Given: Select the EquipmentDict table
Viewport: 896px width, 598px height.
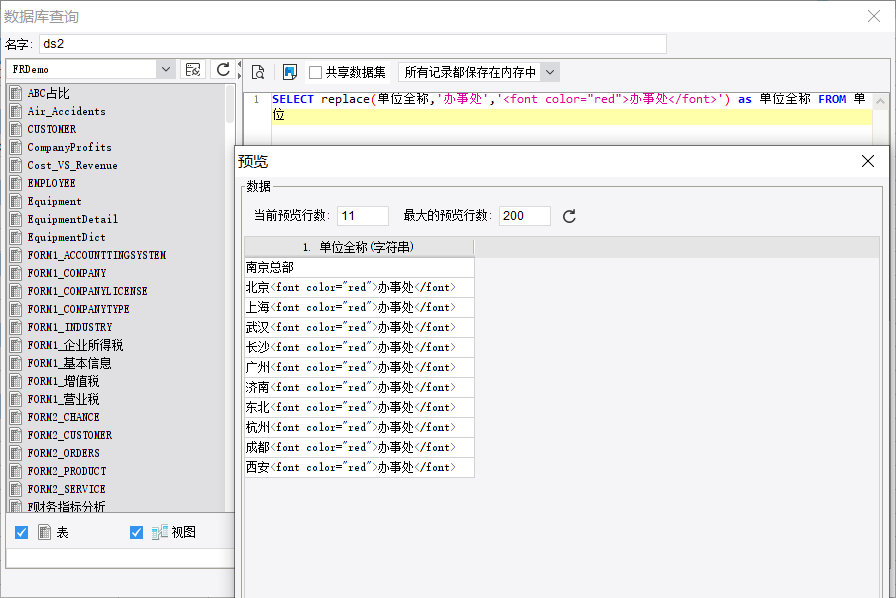Looking at the screenshot, I should click(x=117, y=237).
